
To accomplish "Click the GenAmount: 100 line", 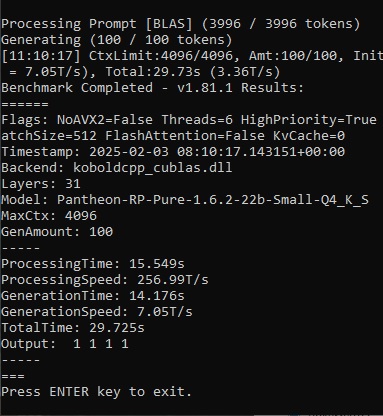I will pos(57,232).
